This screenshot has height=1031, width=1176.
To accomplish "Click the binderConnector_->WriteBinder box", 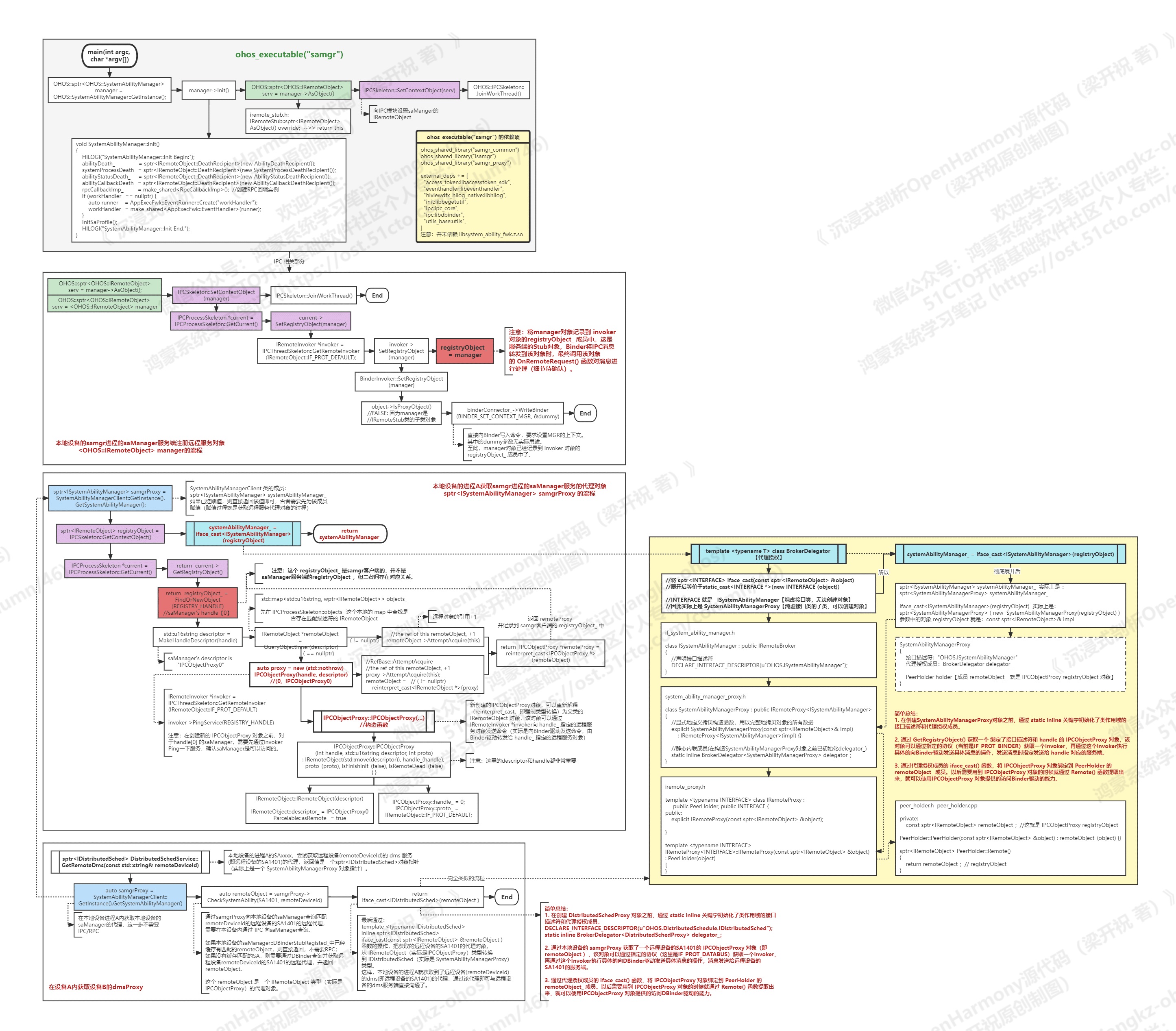I will tap(507, 413).
